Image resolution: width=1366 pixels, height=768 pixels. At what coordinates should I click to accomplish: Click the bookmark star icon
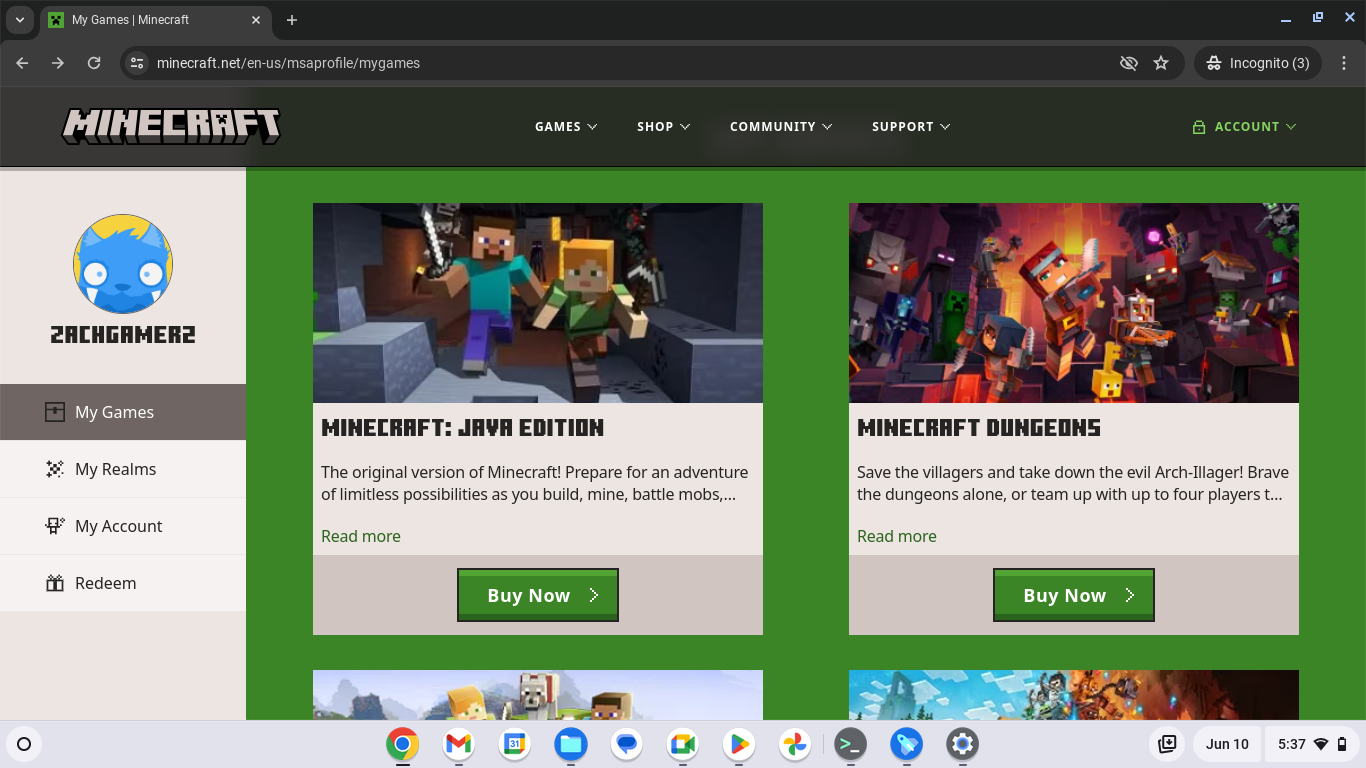click(1161, 63)
